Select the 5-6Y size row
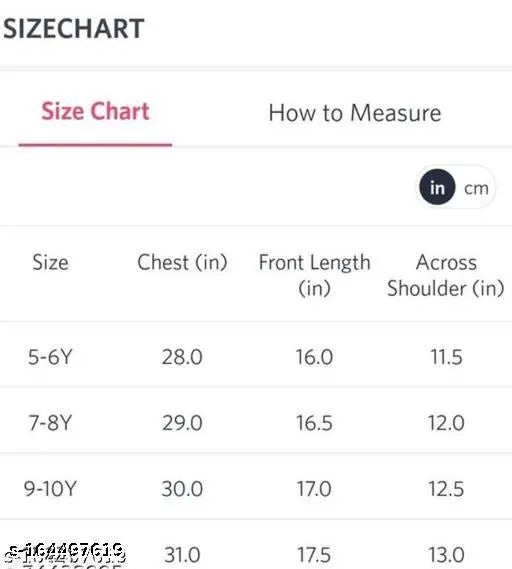This screenshot has width=512, height=569. pos(256,356)
